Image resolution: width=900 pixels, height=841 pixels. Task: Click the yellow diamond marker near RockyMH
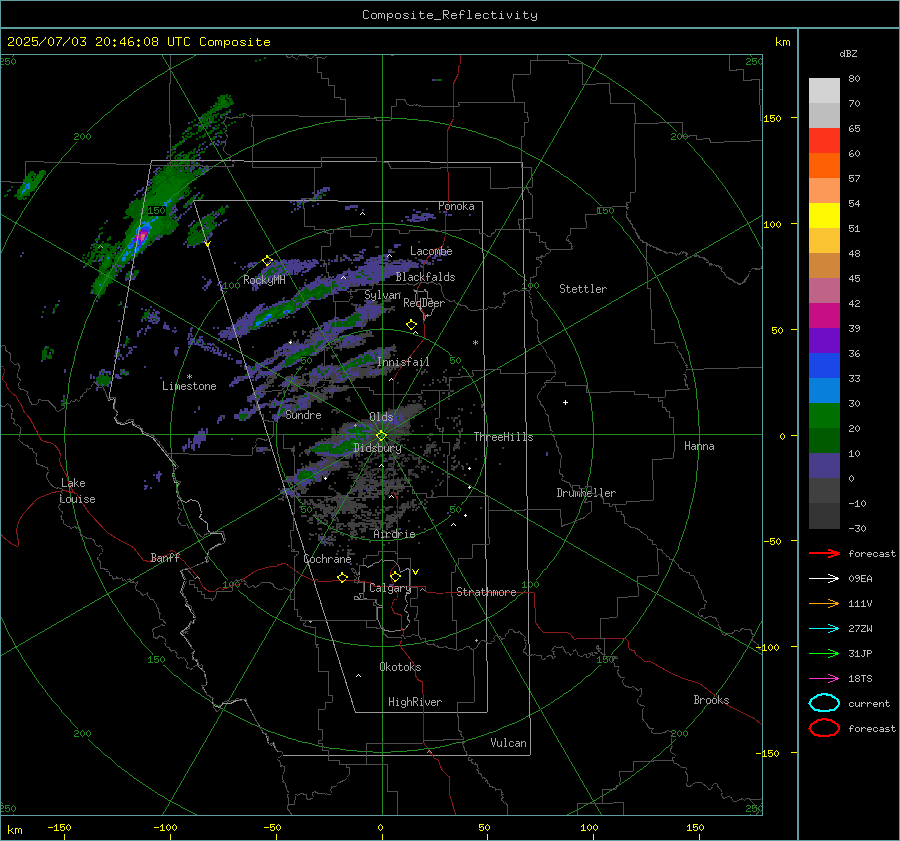click(x=267, y=261)
